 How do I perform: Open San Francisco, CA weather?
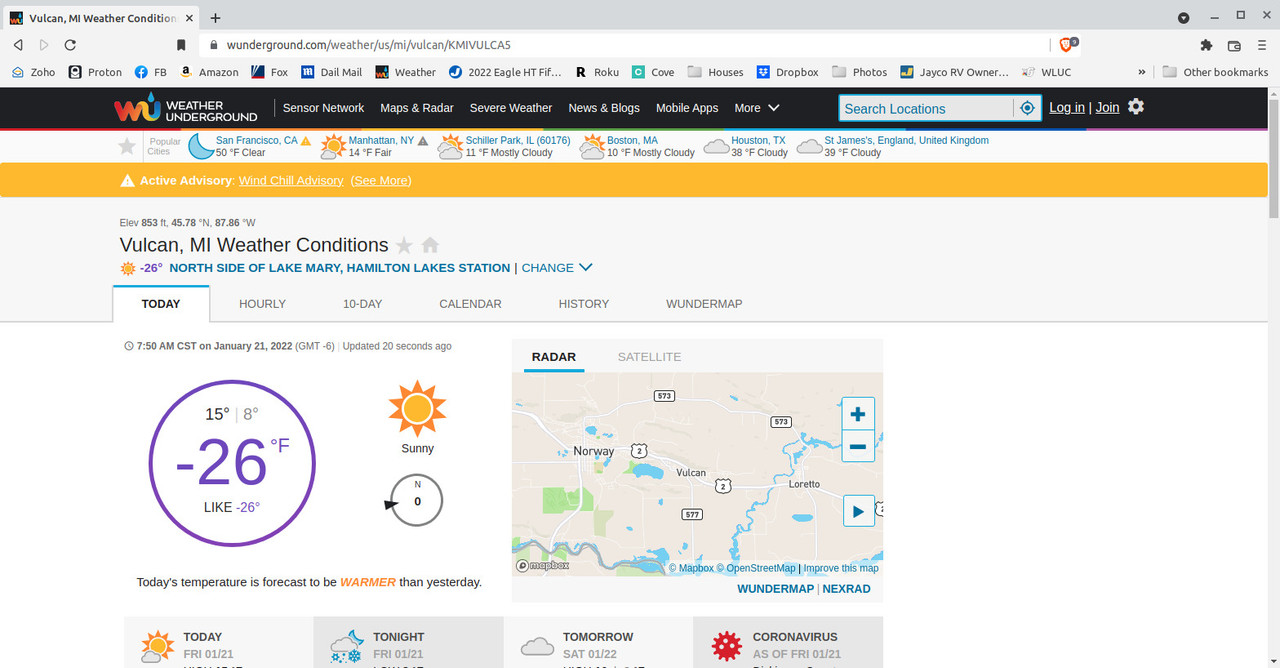point(257,141)
